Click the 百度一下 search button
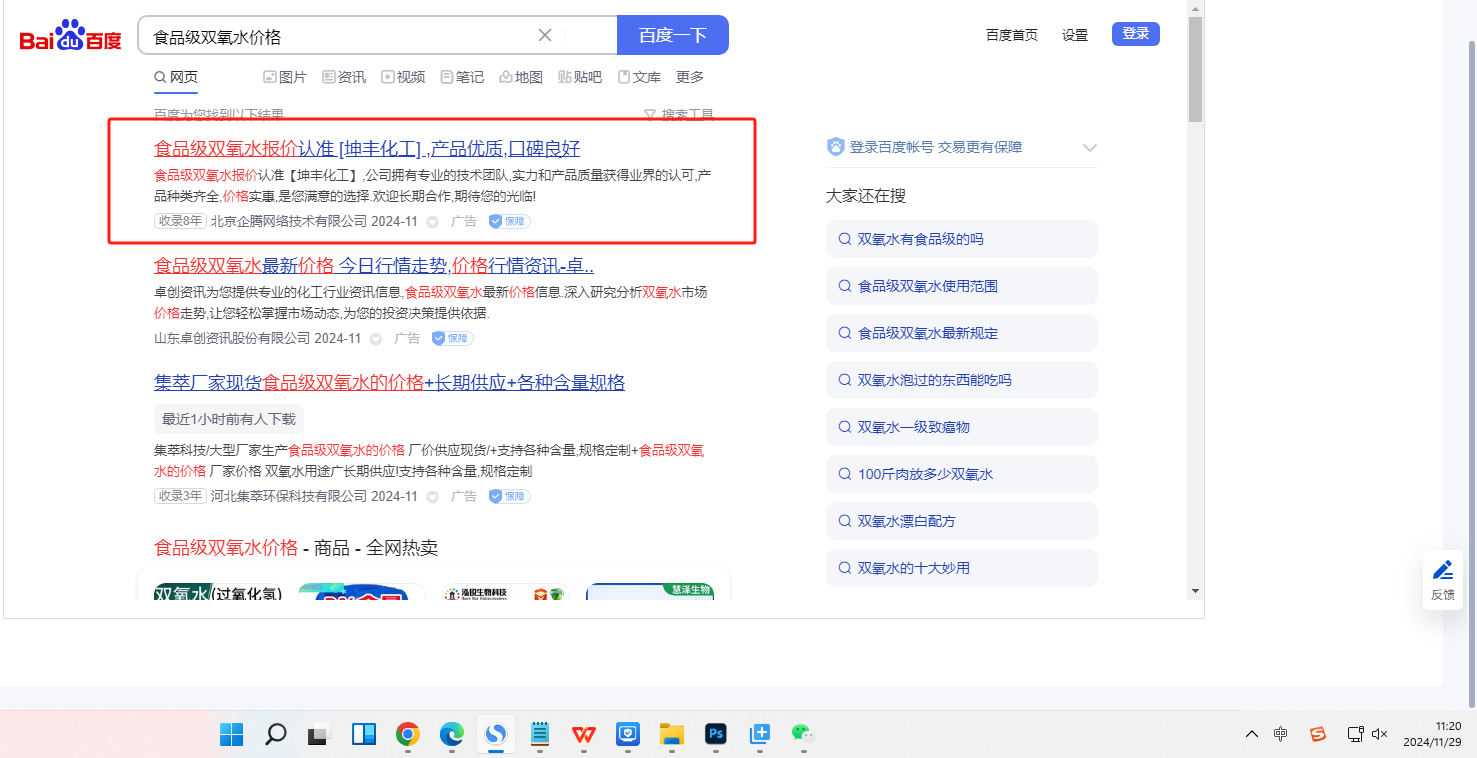The height and width of the screenshot is (758, 1477). point(672,36)
